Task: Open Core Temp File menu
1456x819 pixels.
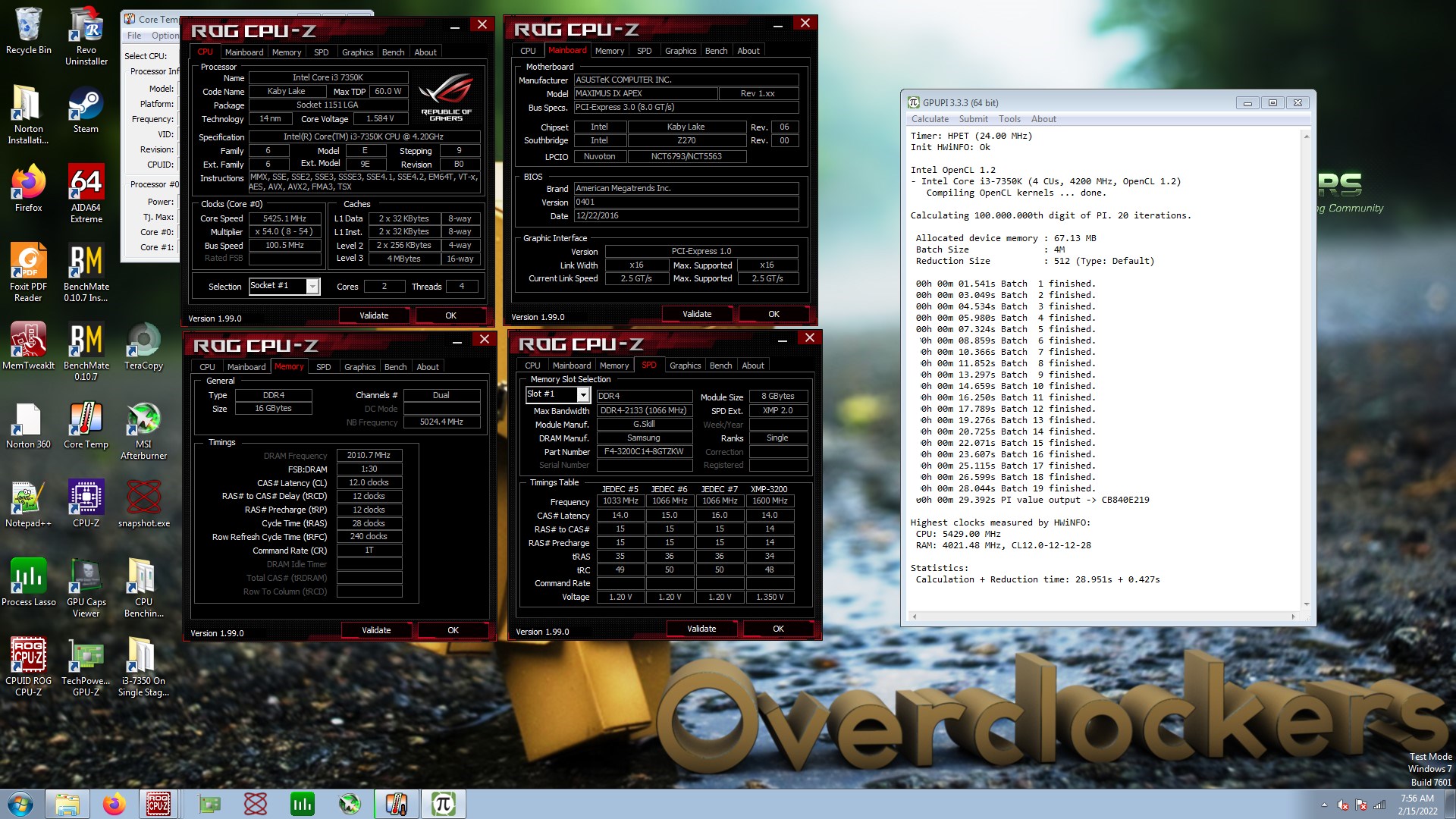Action: [x=134, y=36]
